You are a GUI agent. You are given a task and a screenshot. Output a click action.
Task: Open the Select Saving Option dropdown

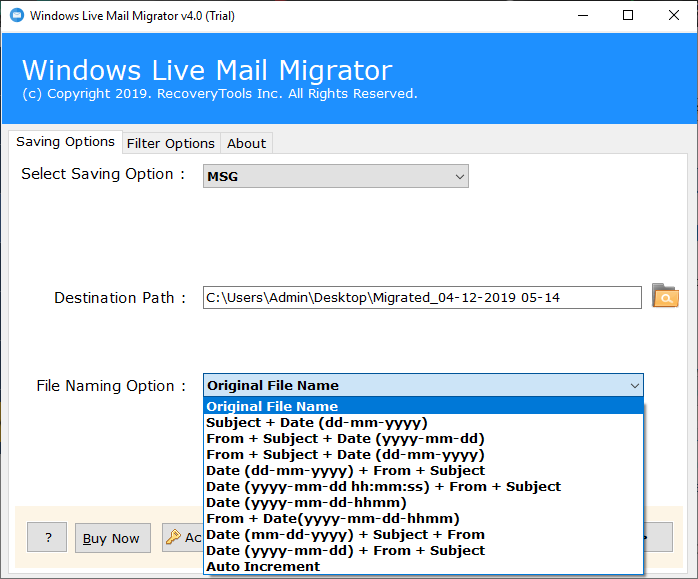pyautogui.click(x=336, y=176)
